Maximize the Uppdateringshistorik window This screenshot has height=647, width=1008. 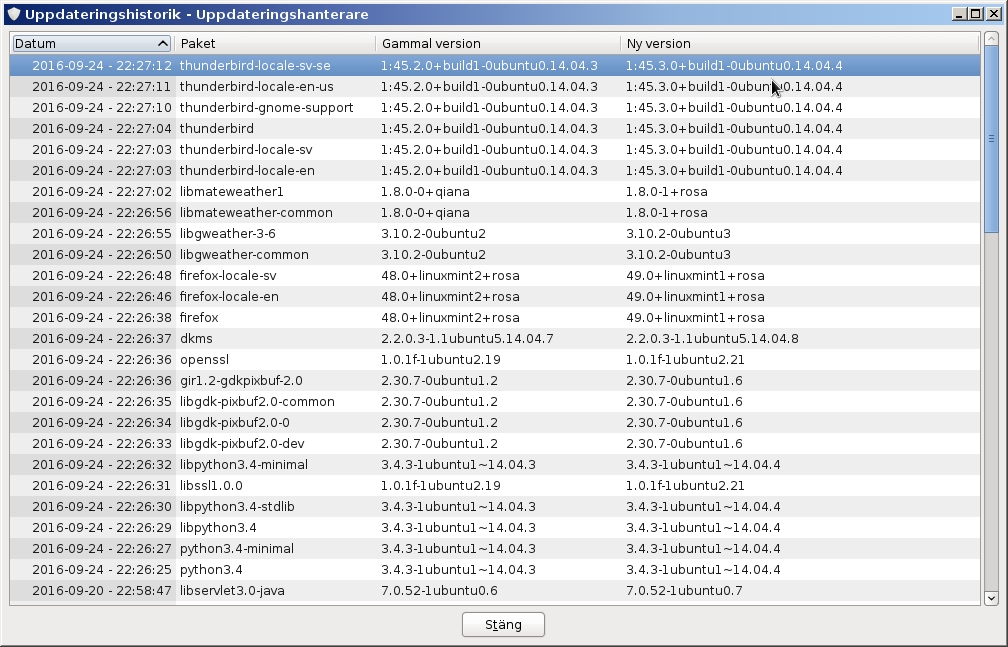975,14
